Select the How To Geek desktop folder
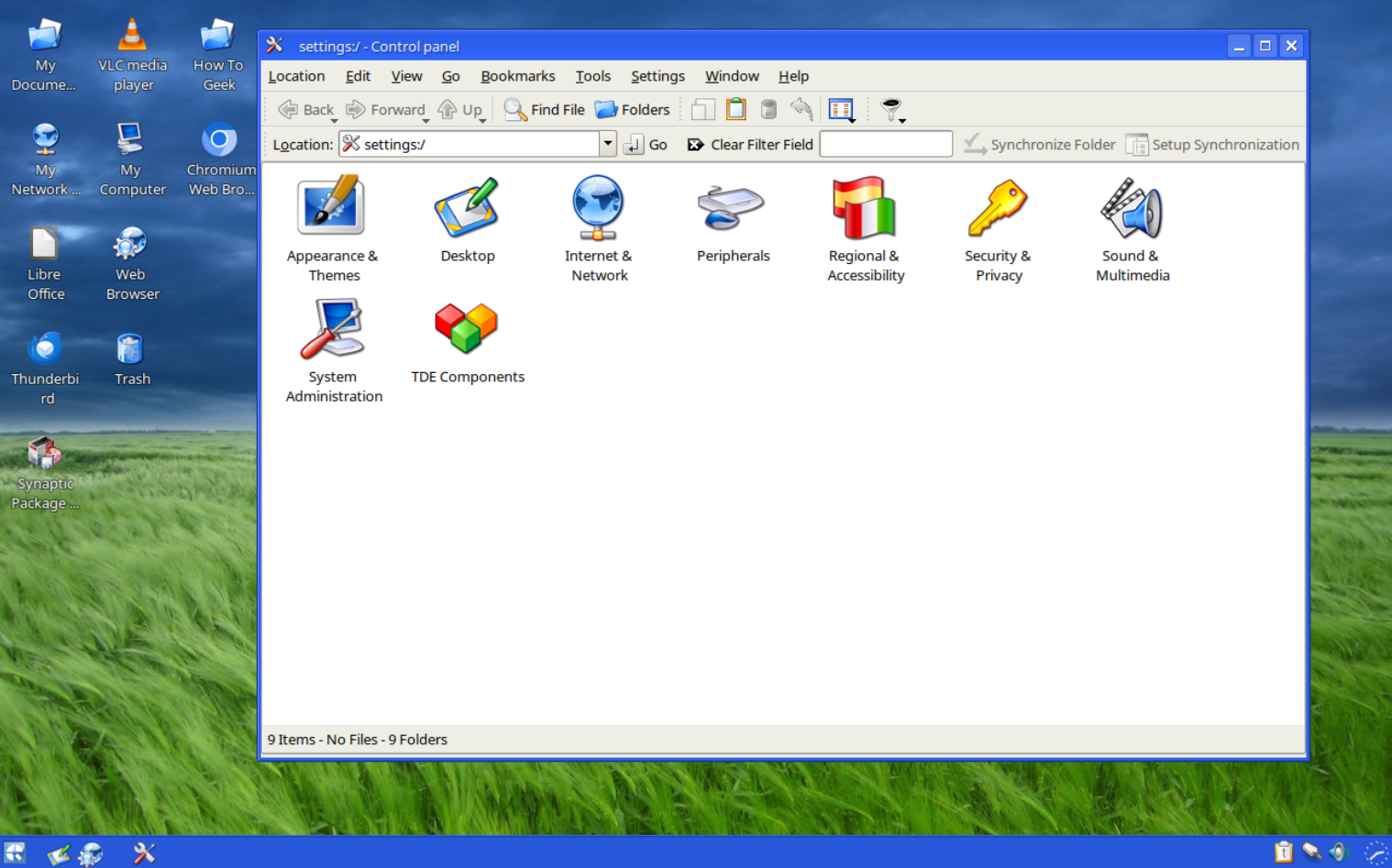This screenshot has height=868, width=1392. [218, 55]
